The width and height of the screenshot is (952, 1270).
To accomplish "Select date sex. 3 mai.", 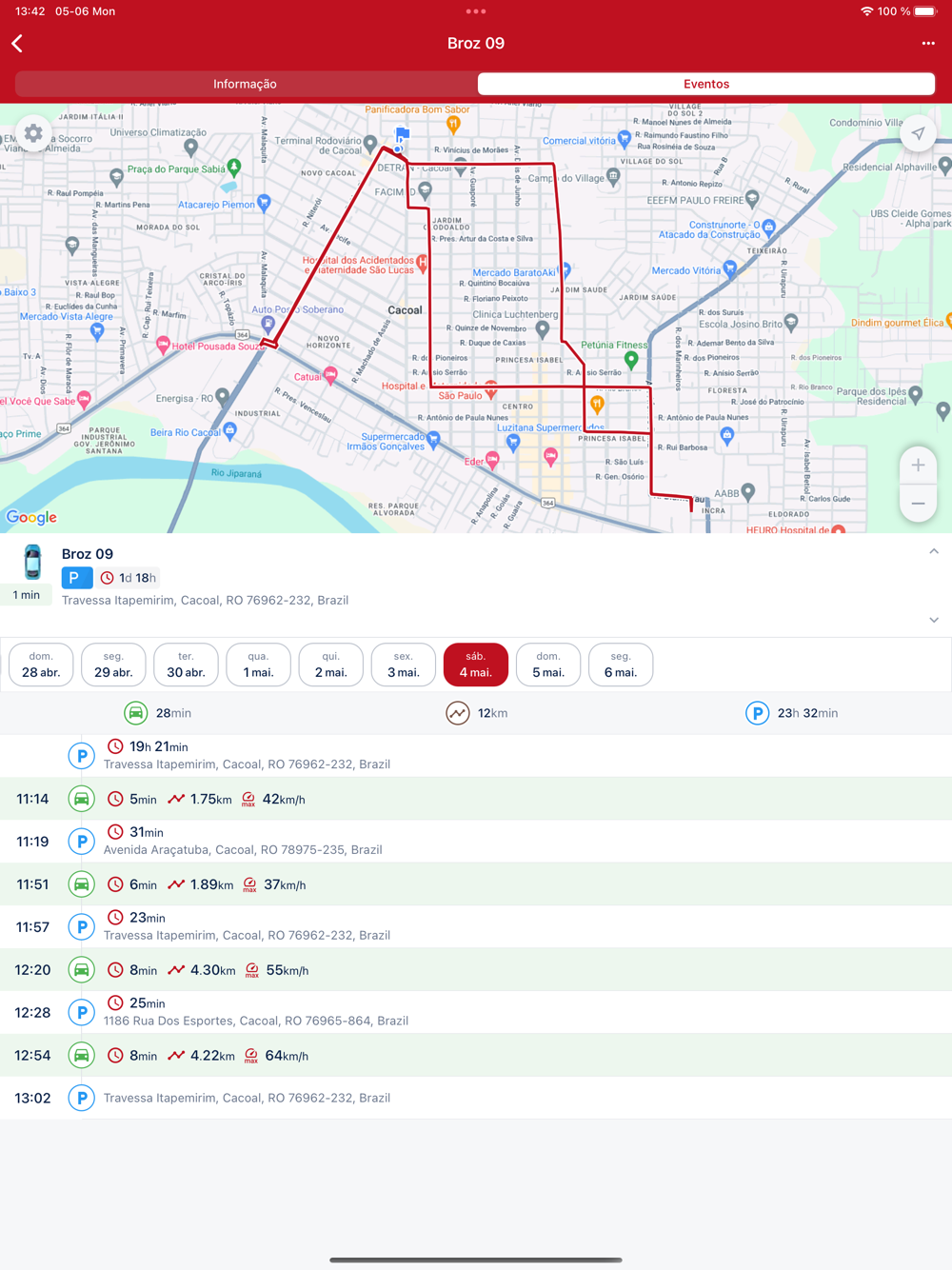I will [x=403, y=665].
